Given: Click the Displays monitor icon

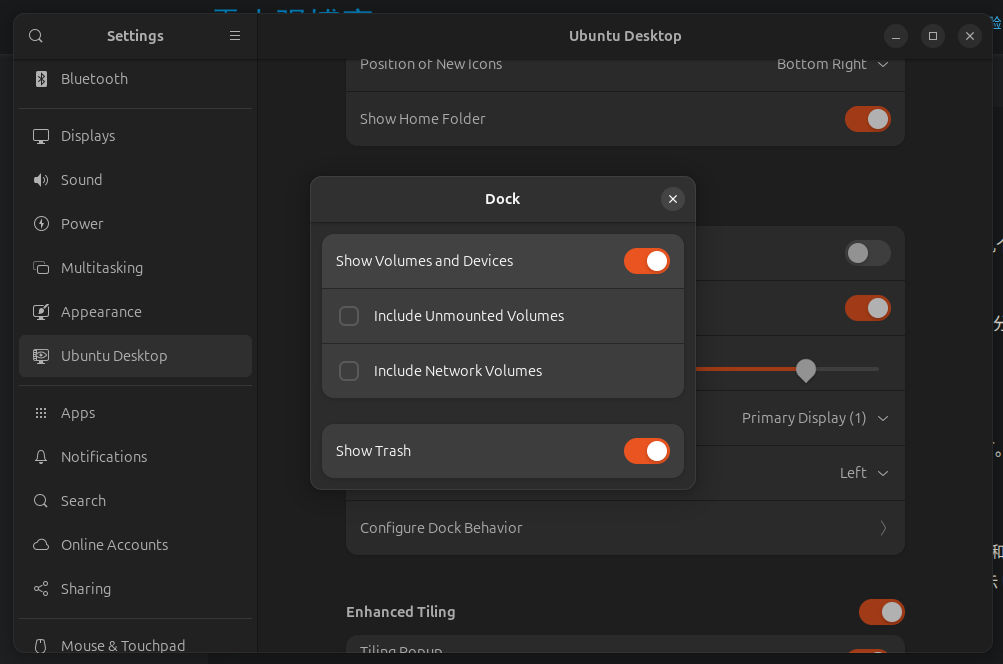Looking at the screenshot, I should tap(41, 136).
